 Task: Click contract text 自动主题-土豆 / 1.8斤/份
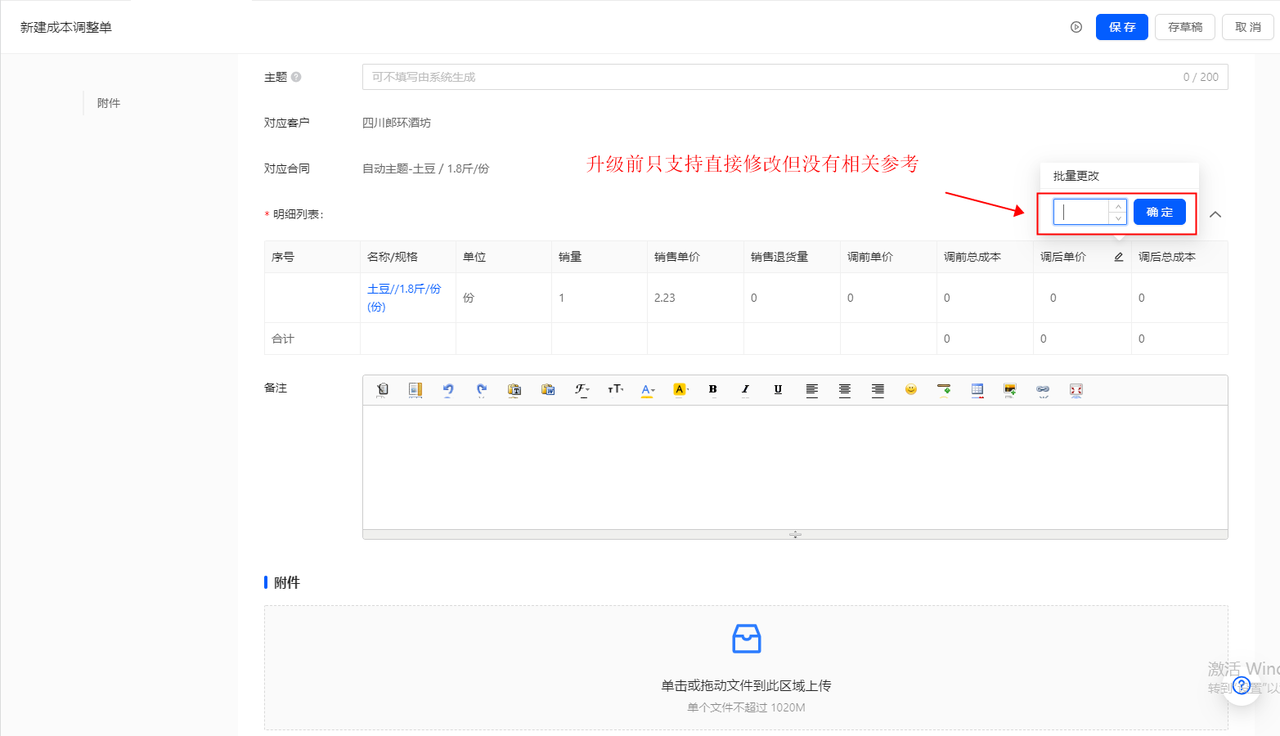point(426,169)
